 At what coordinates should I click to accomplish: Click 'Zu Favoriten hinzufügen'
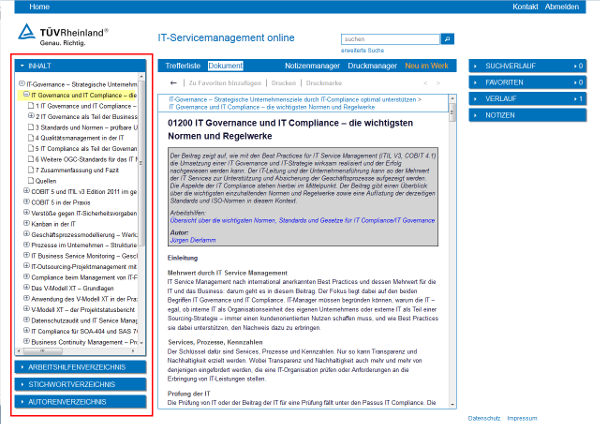point(225,83)
